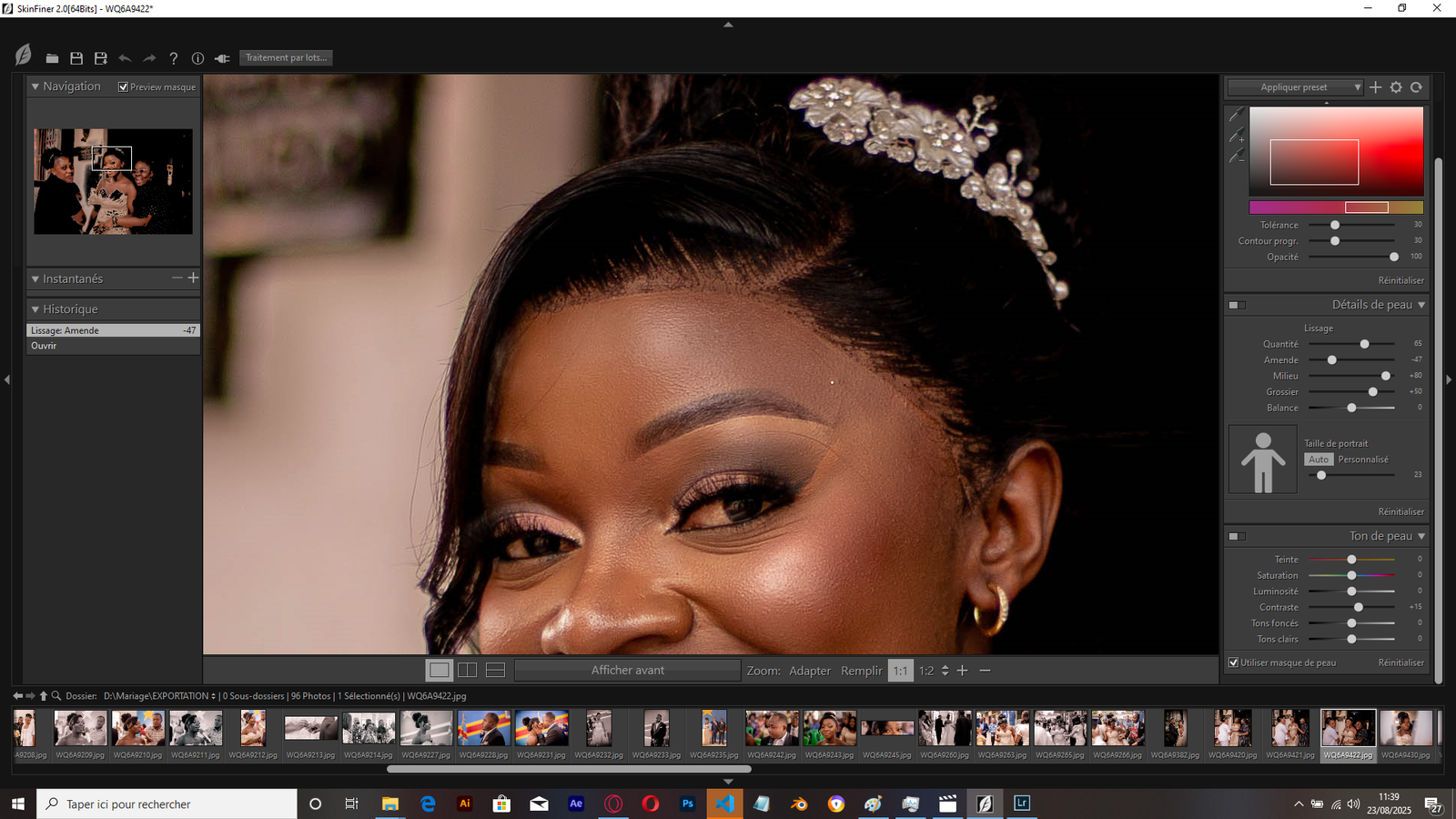Click the Traitement par lots button
The image size is (1456, 819).
coord(286,58)
